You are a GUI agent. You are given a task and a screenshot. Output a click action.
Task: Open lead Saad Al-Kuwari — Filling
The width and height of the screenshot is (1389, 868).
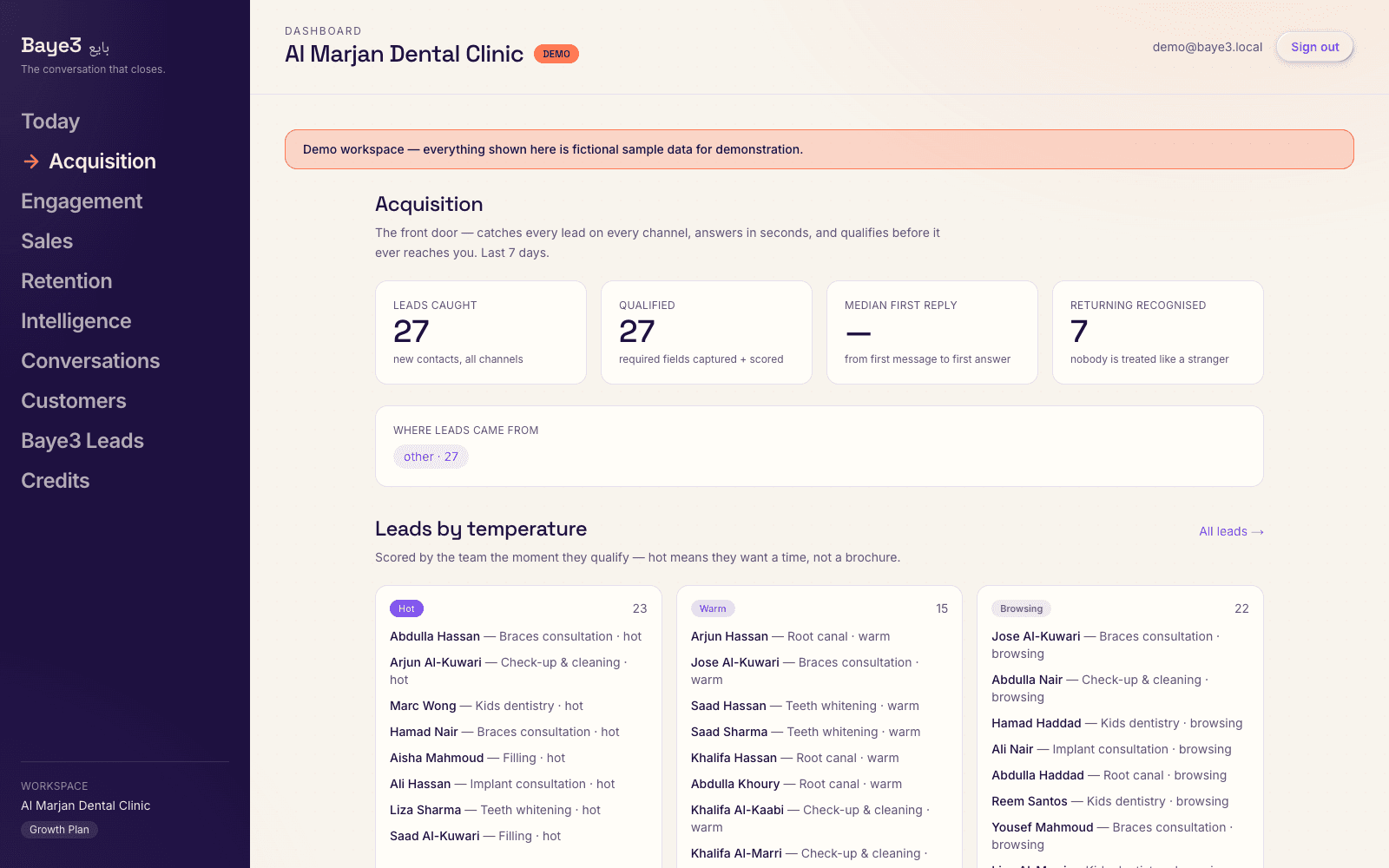[x=475, y=836]
